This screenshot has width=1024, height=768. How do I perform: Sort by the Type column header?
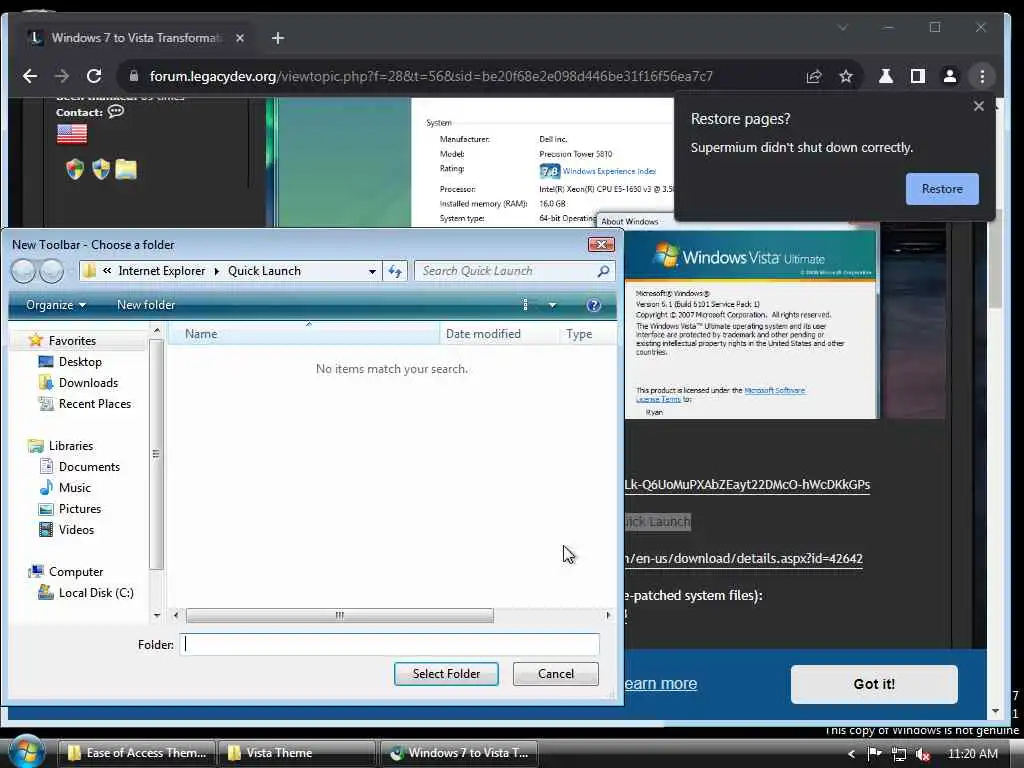click(x=586, y=334)
